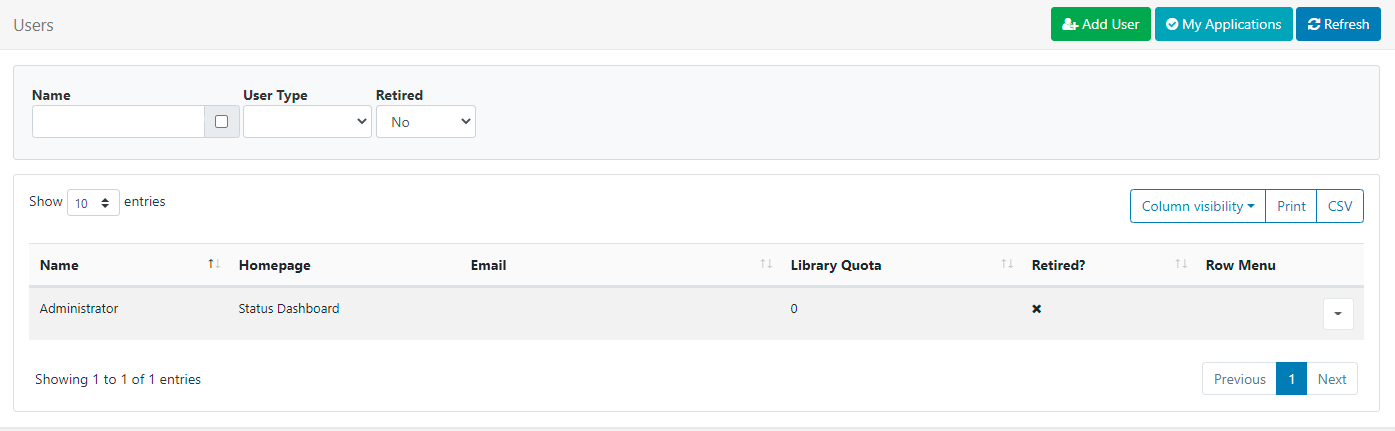Sort by Name column arrows icon
Image resolution: width=1395 pixels, height=431 pixels.
[x=213, y=264]
